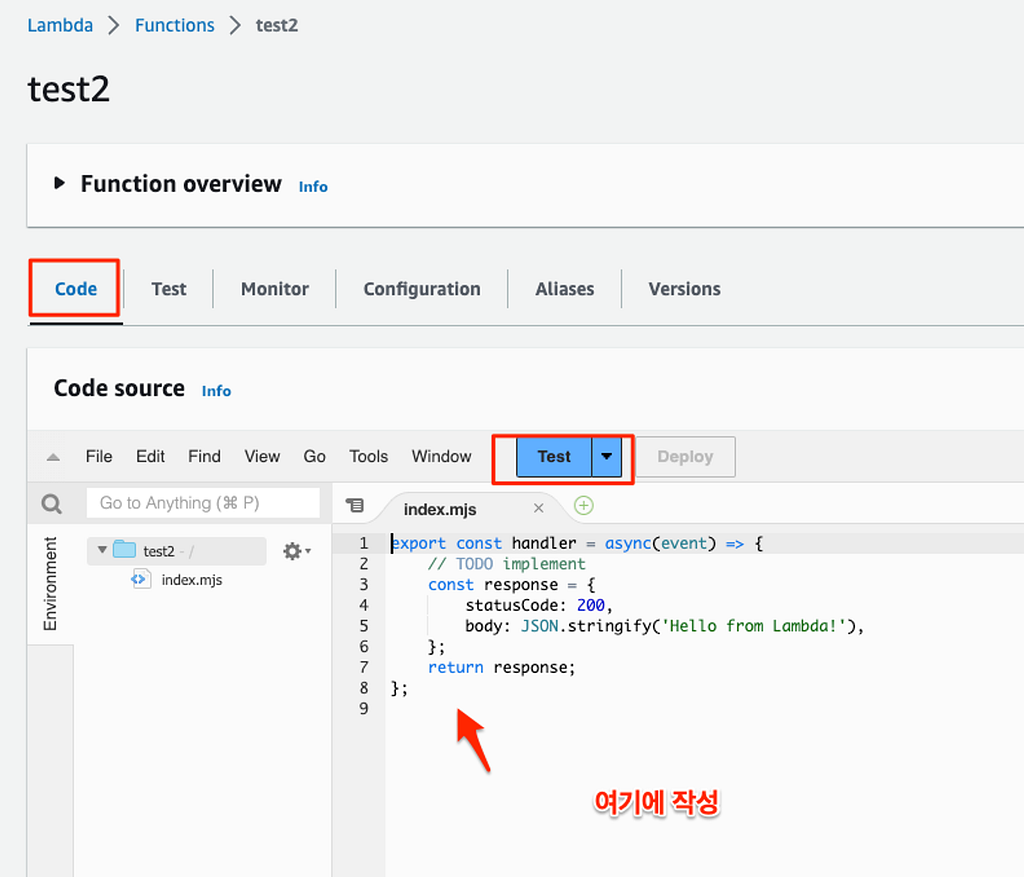The height and width of the screenshot is (877, 1024).
Task: Collapse the test2 folder tree arrow
Action: 102,550
